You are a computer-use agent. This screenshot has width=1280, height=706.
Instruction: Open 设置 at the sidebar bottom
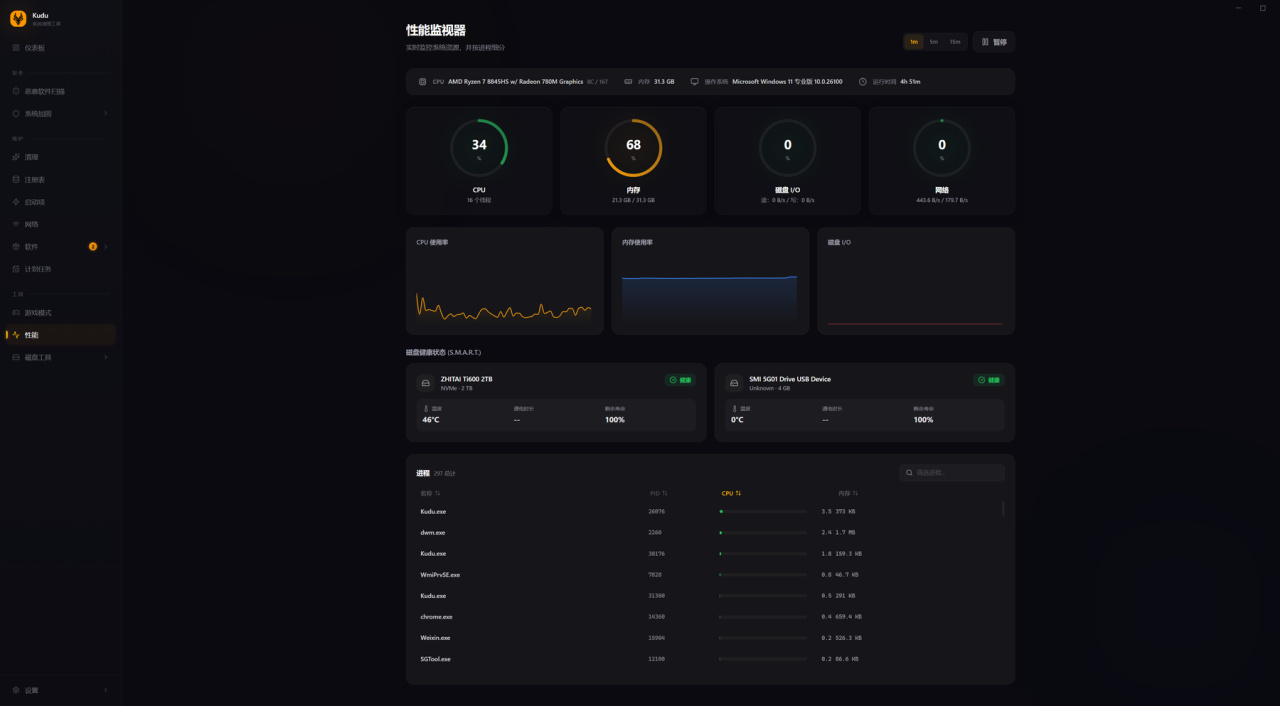point(59,690)
